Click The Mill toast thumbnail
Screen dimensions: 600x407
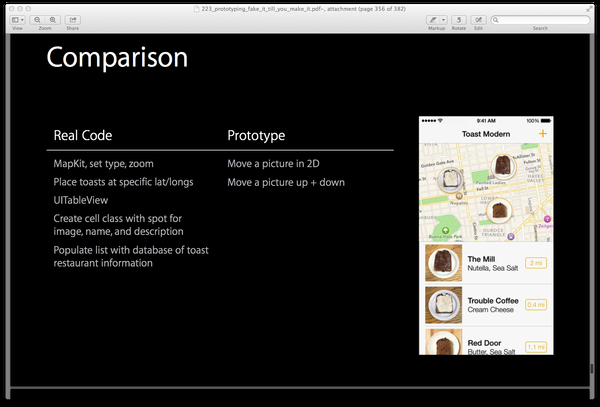pyautogui.click(x=443, y=263)
